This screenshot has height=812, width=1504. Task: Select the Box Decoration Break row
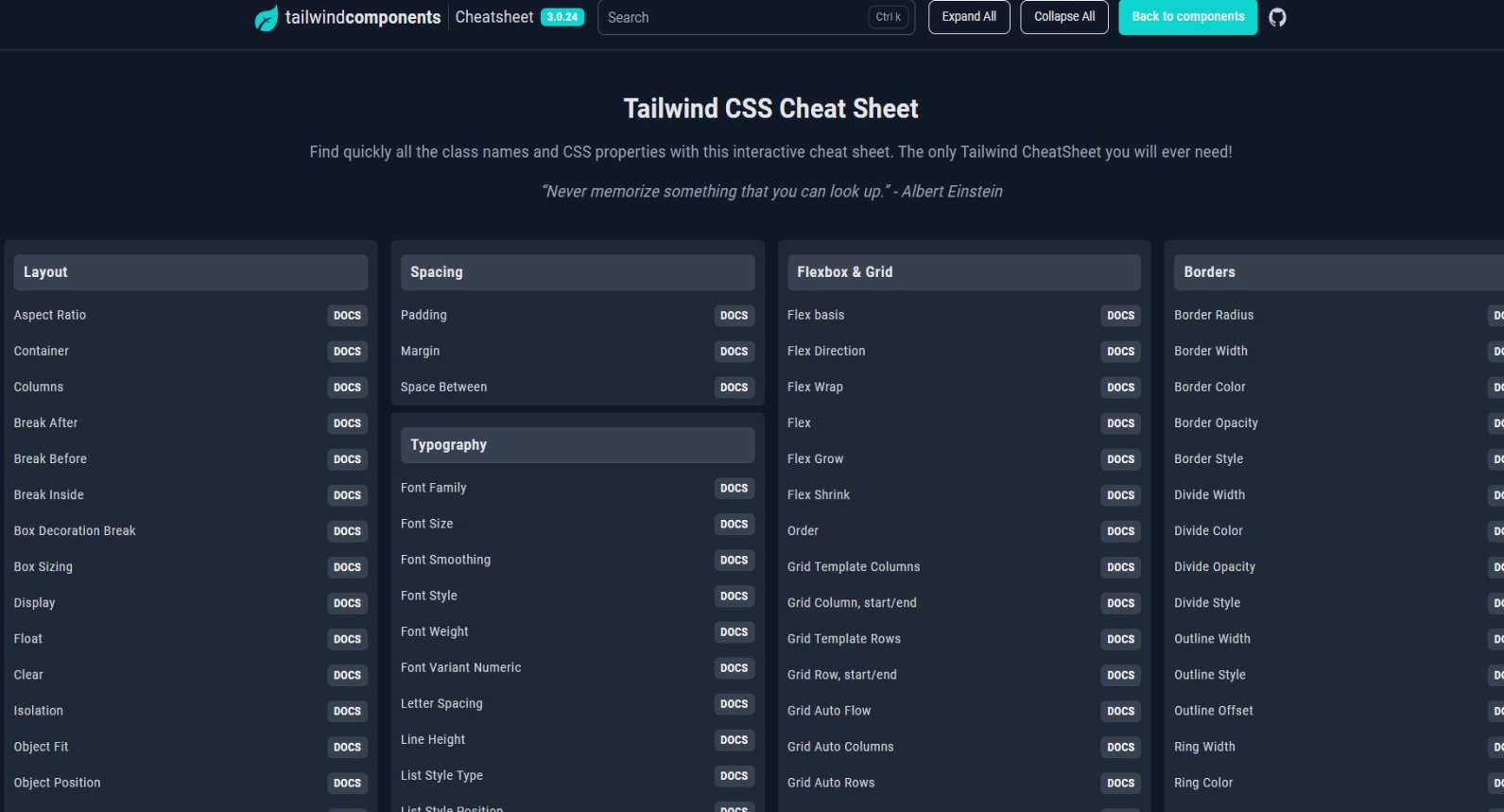point(190,531)
